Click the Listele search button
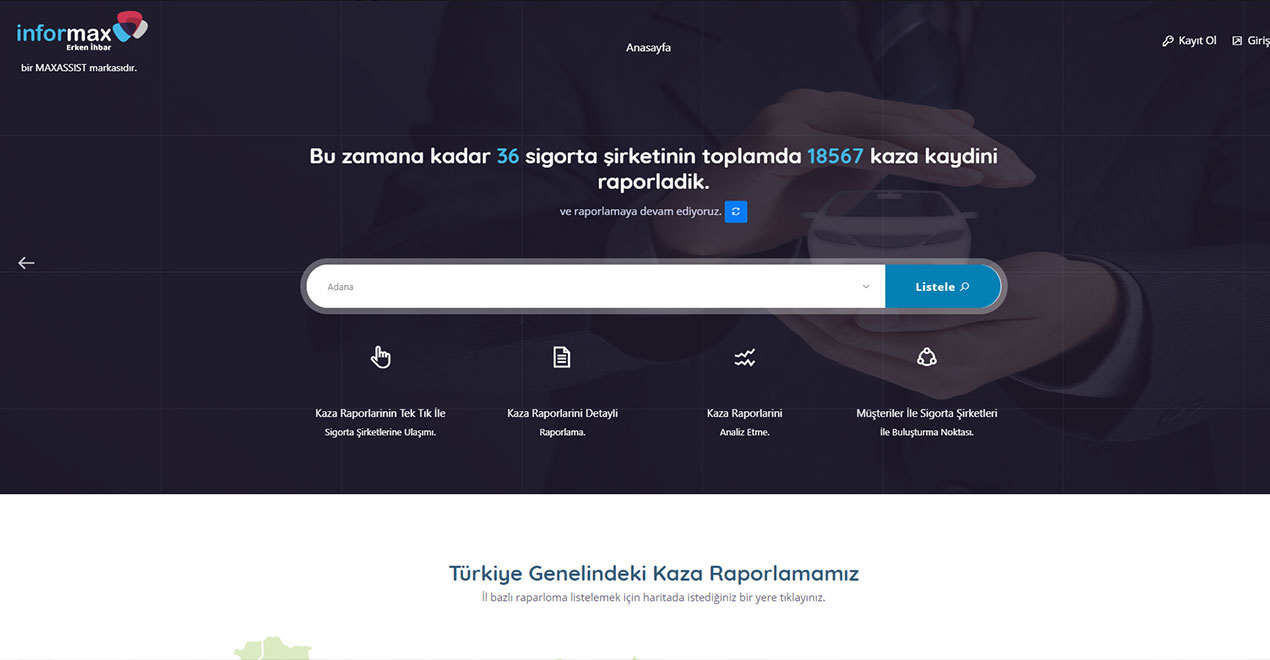This screenshot has width=1270, height=660. [x=943, y=287]
